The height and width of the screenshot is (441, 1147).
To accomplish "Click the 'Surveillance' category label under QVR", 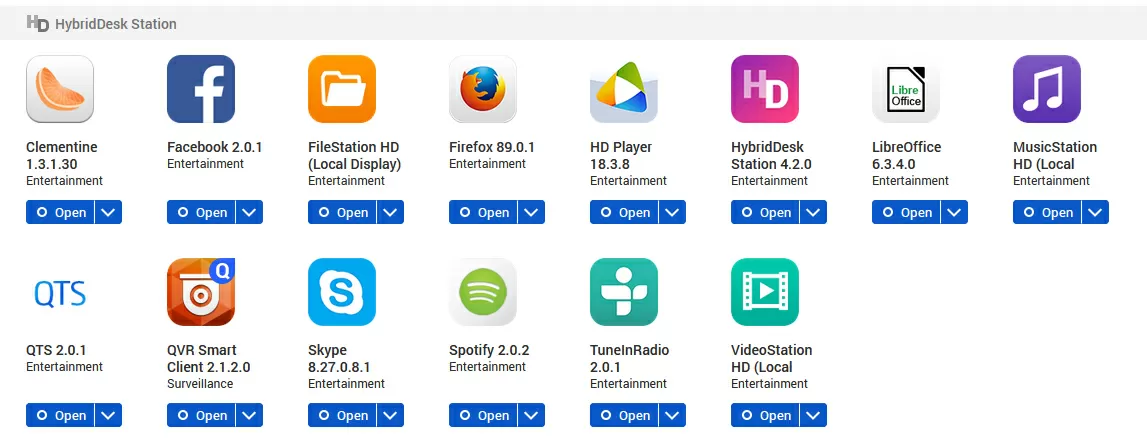I will coord(200,383).
